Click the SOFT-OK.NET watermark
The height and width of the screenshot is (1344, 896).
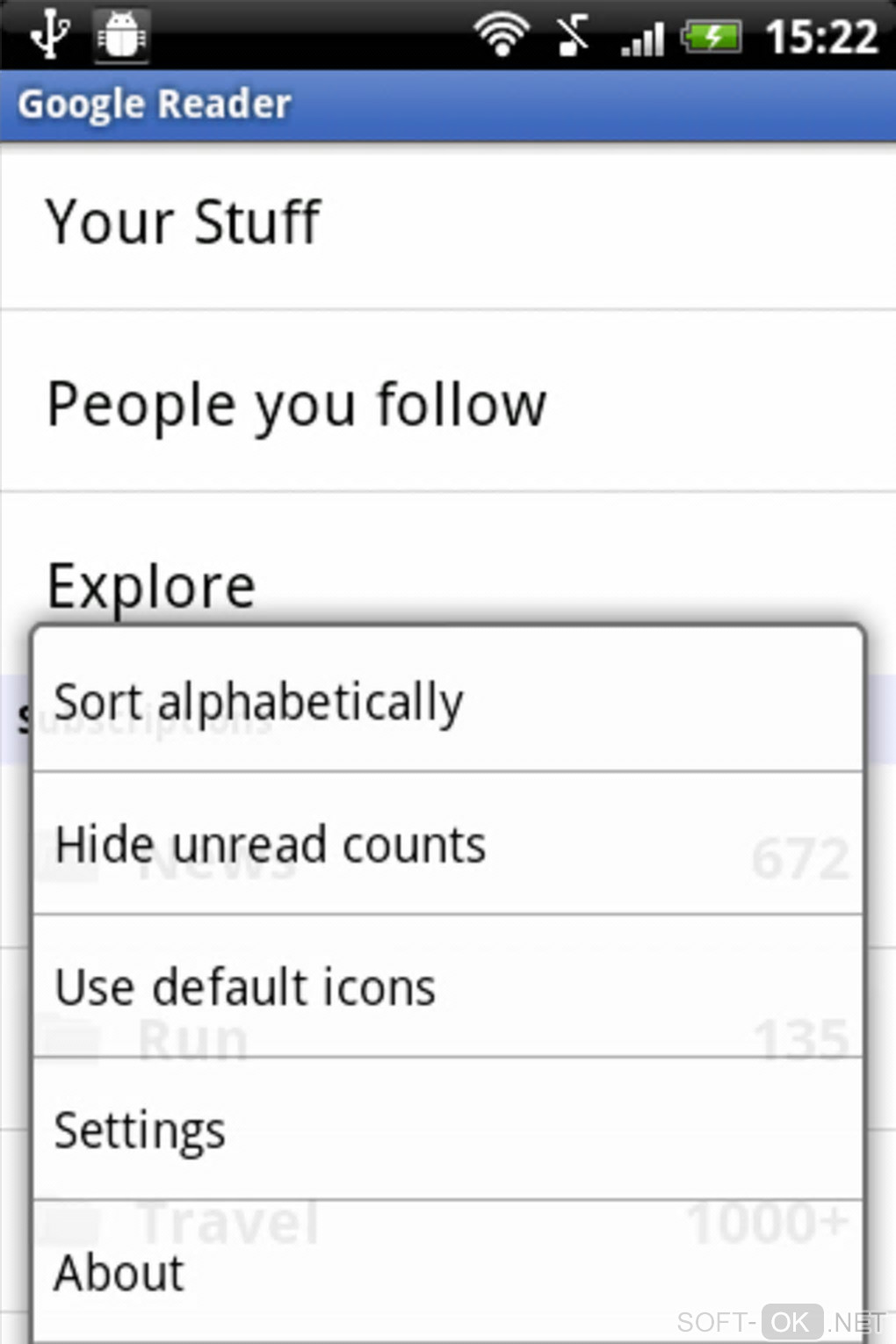tap(780, 1322)
